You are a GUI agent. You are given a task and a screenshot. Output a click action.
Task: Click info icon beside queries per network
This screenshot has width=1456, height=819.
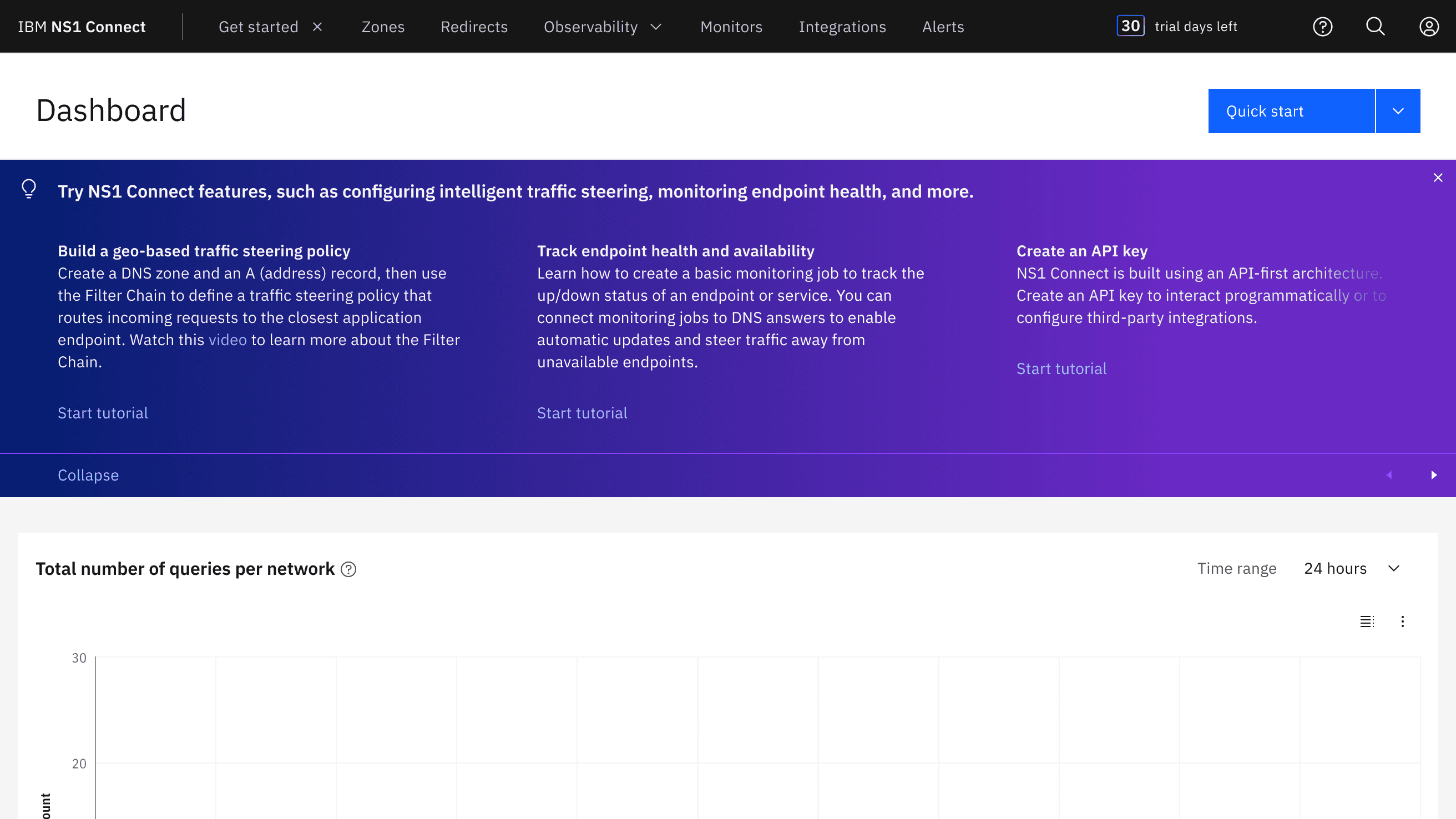pyautogui.click(x=348, y=569)
